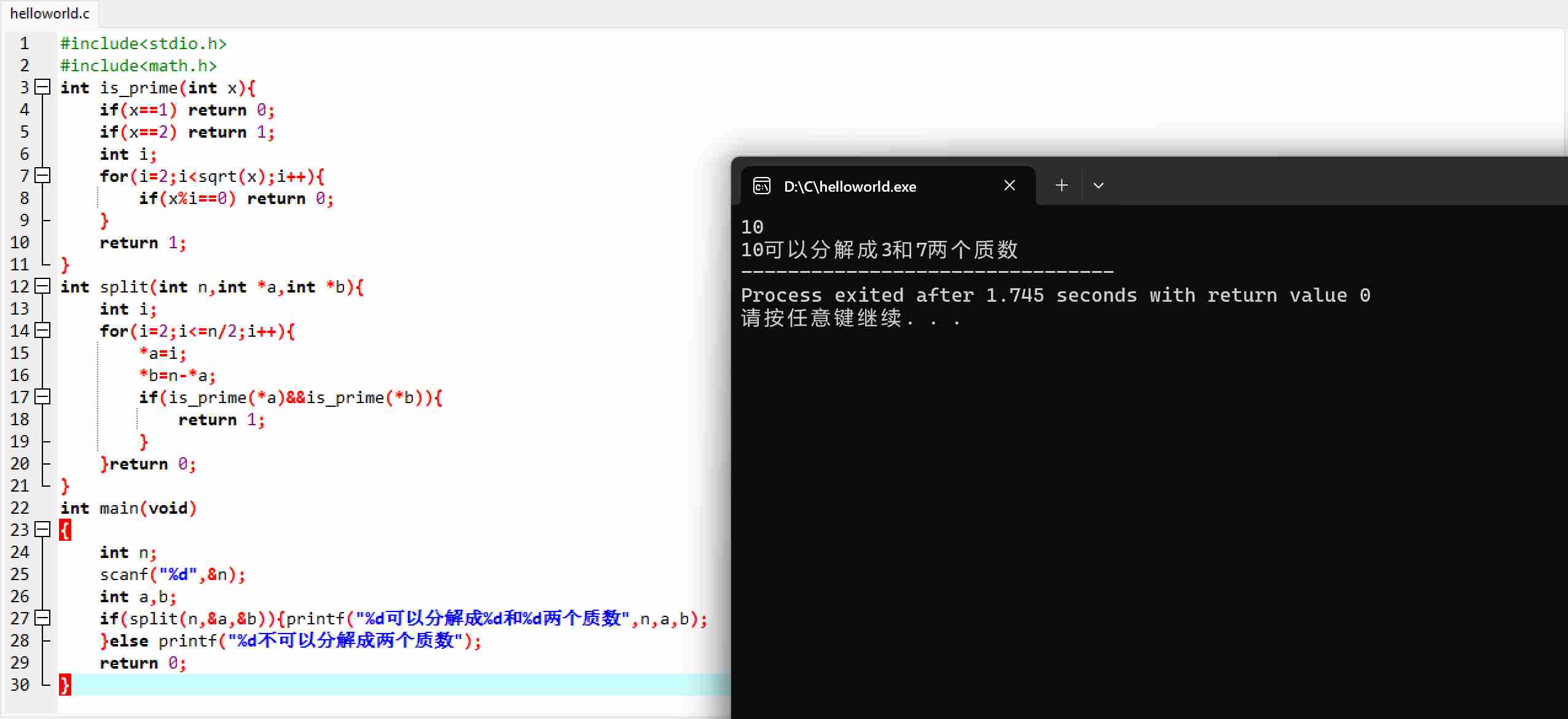Toggle the code fold on line 14
Viewport: 1568px width, 719px height.
pos(42,331)
